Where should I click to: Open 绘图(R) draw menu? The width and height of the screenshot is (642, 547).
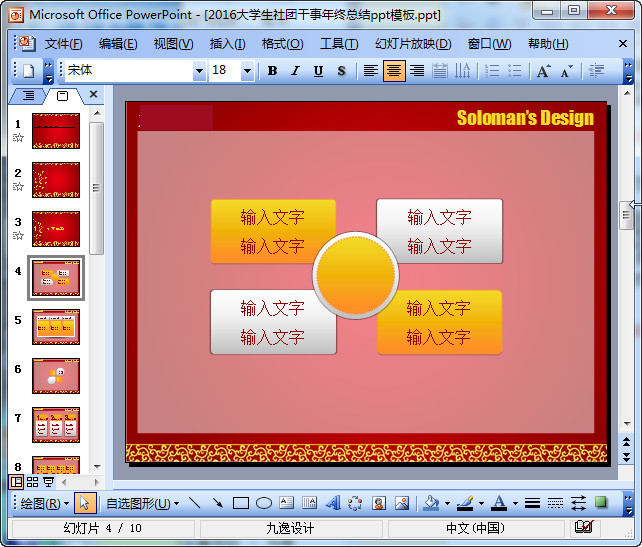(45, 503)
